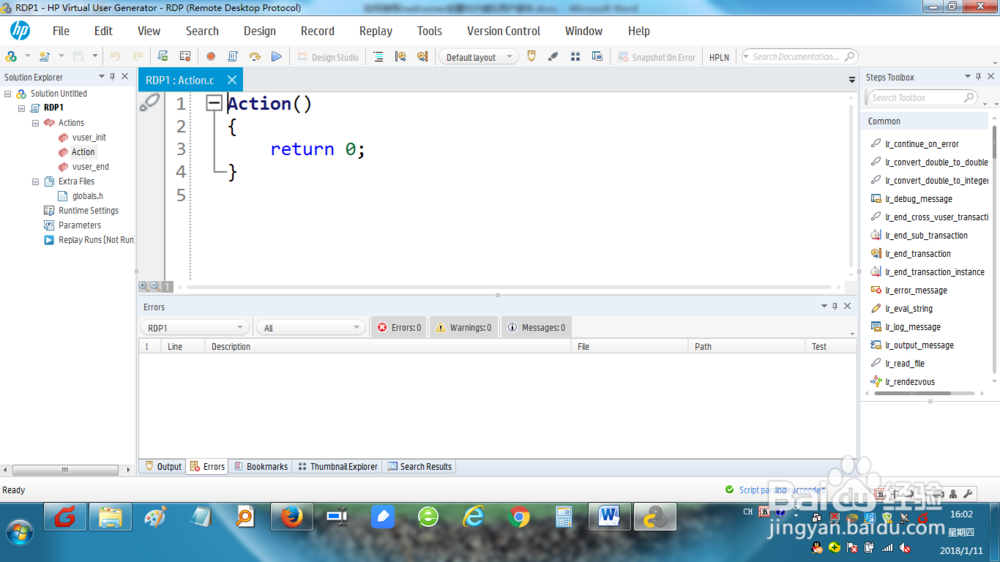Screen dimensions: 1000x562
Task: Click lr_end_transaction step in toolbox
Action: [x=918, y=253]
